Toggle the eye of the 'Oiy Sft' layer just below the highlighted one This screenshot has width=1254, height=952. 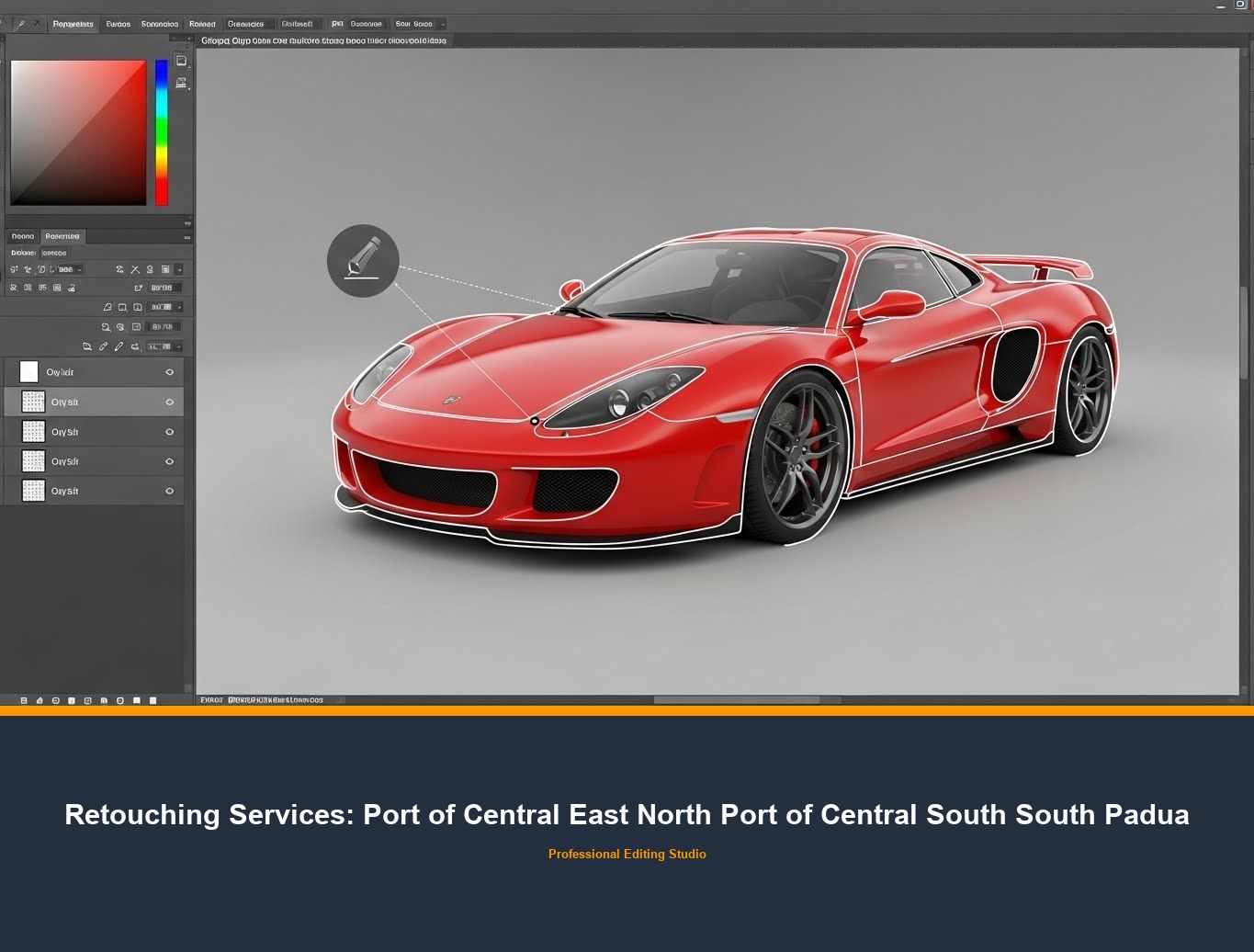(169, 432)
